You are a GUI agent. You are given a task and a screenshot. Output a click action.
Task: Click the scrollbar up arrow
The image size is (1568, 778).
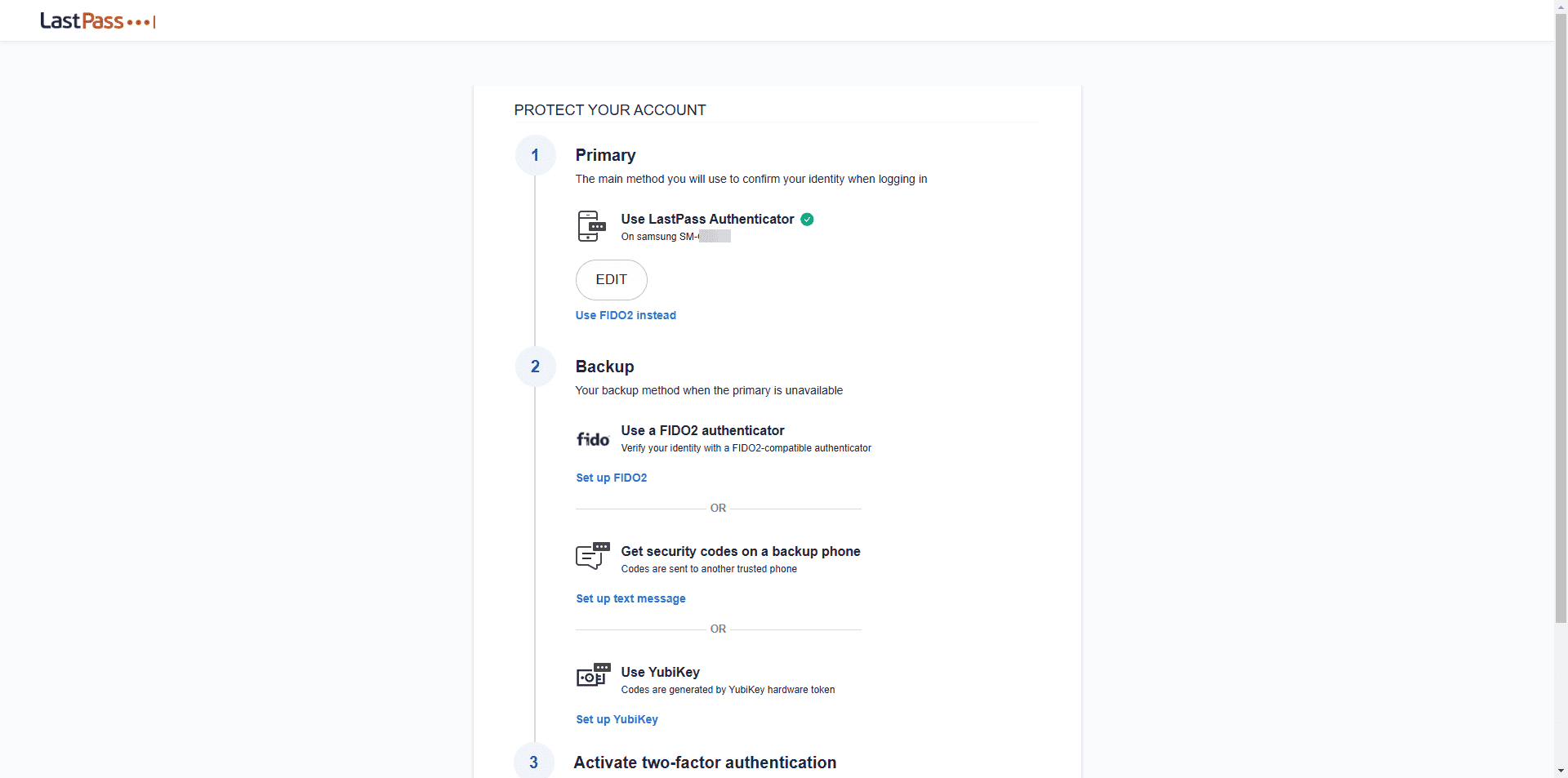coord(1561,6)
